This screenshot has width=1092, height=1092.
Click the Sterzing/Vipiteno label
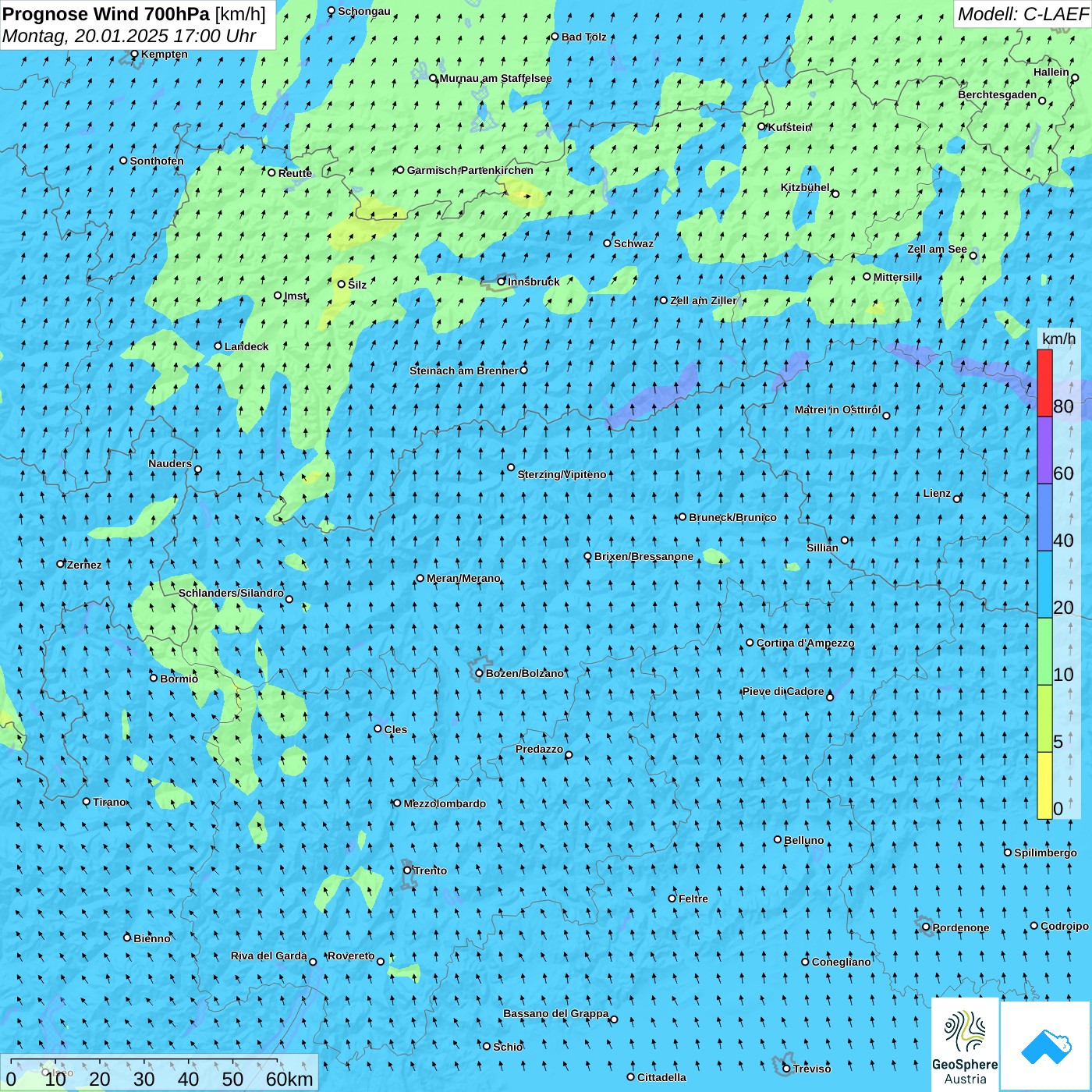pyautogui.click(x=562, y=474)
